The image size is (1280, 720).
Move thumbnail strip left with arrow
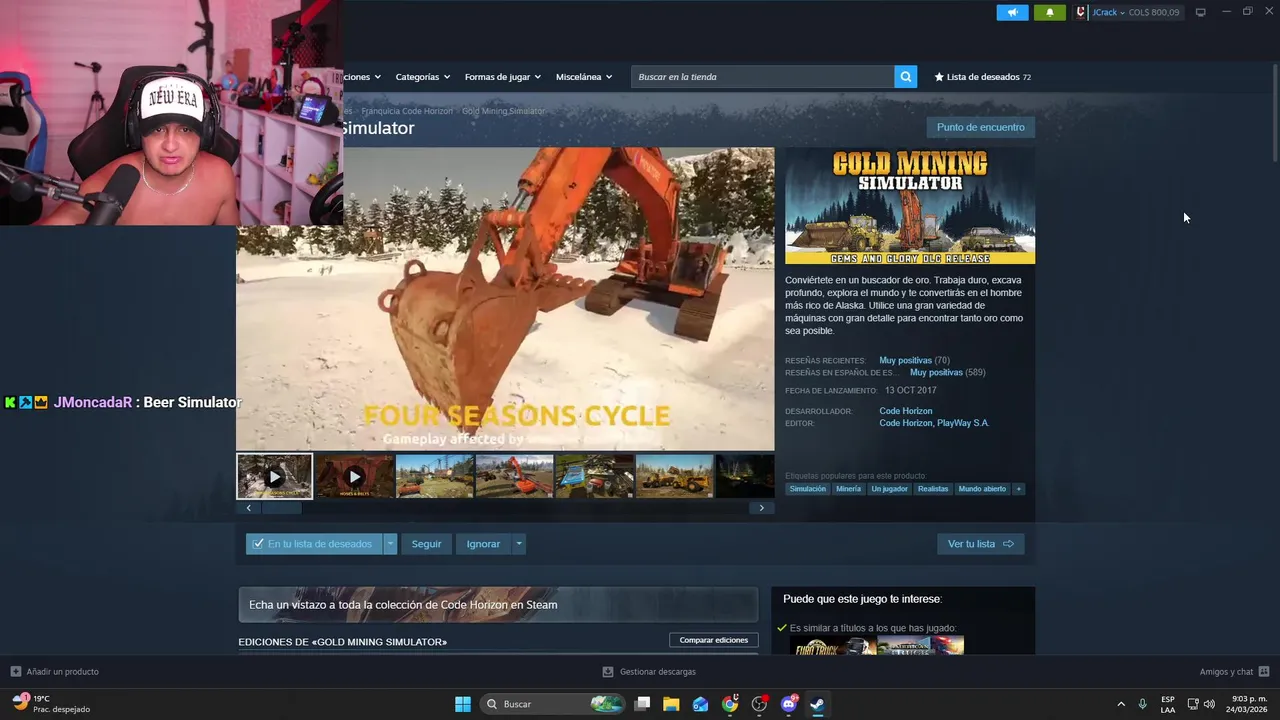coord(249,508)
